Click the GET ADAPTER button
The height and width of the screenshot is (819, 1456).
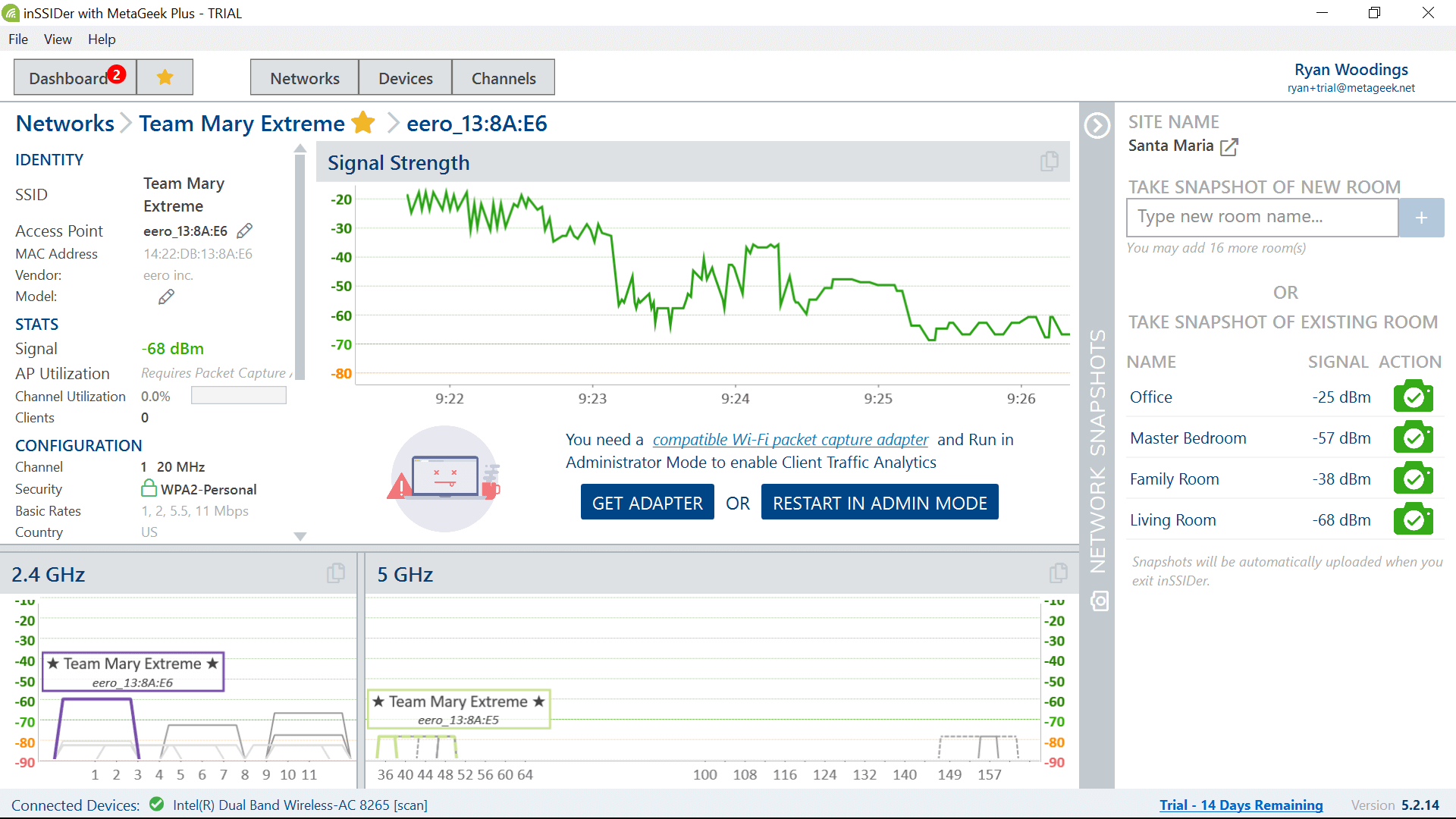pyautogui.click(x=648, y=502)
